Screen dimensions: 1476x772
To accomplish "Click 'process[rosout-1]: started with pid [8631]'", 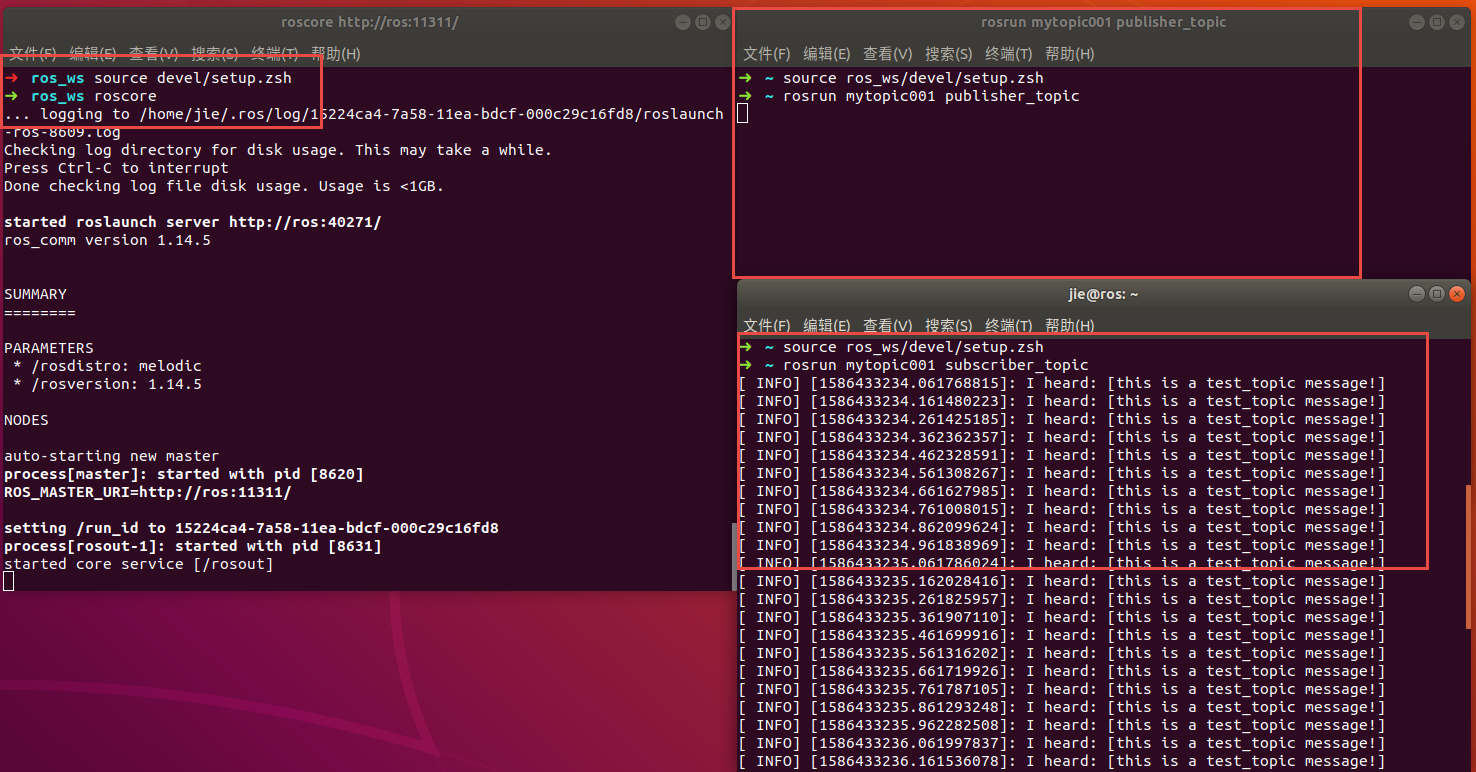I will [x=193, y=546].
